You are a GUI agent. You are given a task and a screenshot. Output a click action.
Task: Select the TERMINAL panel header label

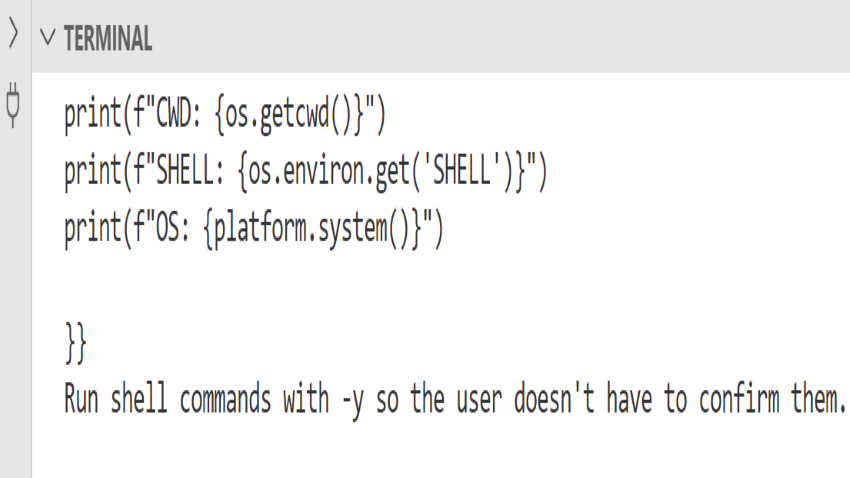[108, 38]
